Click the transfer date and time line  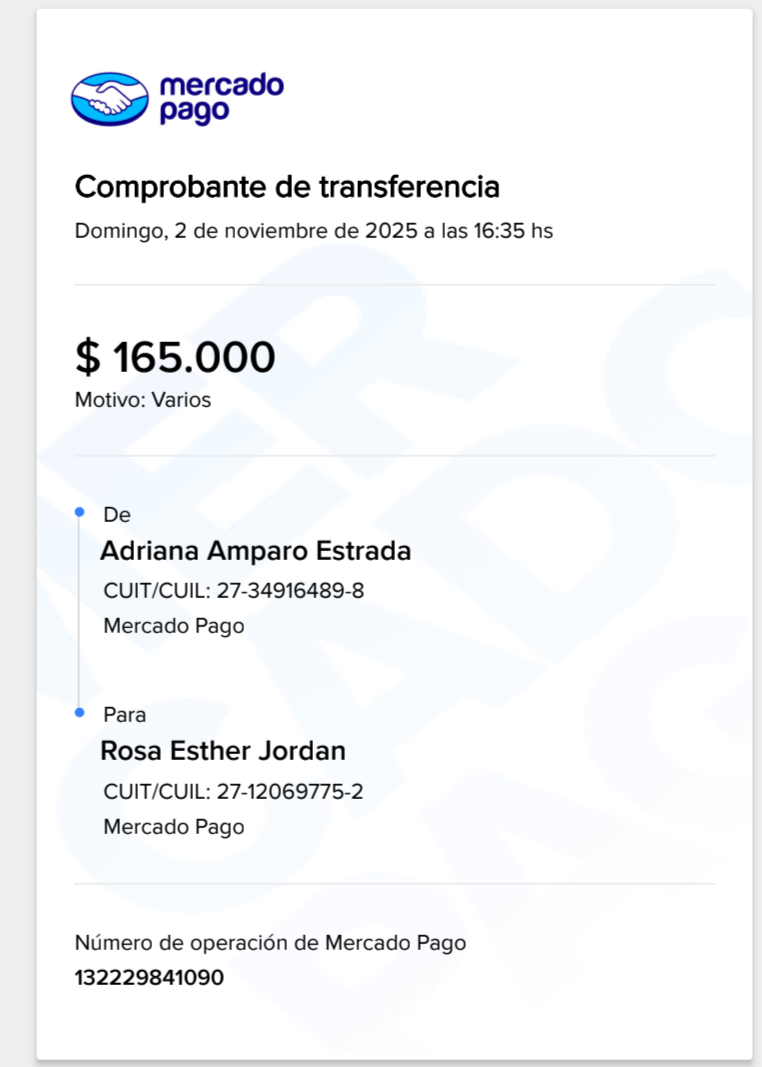tap(314, 231)
